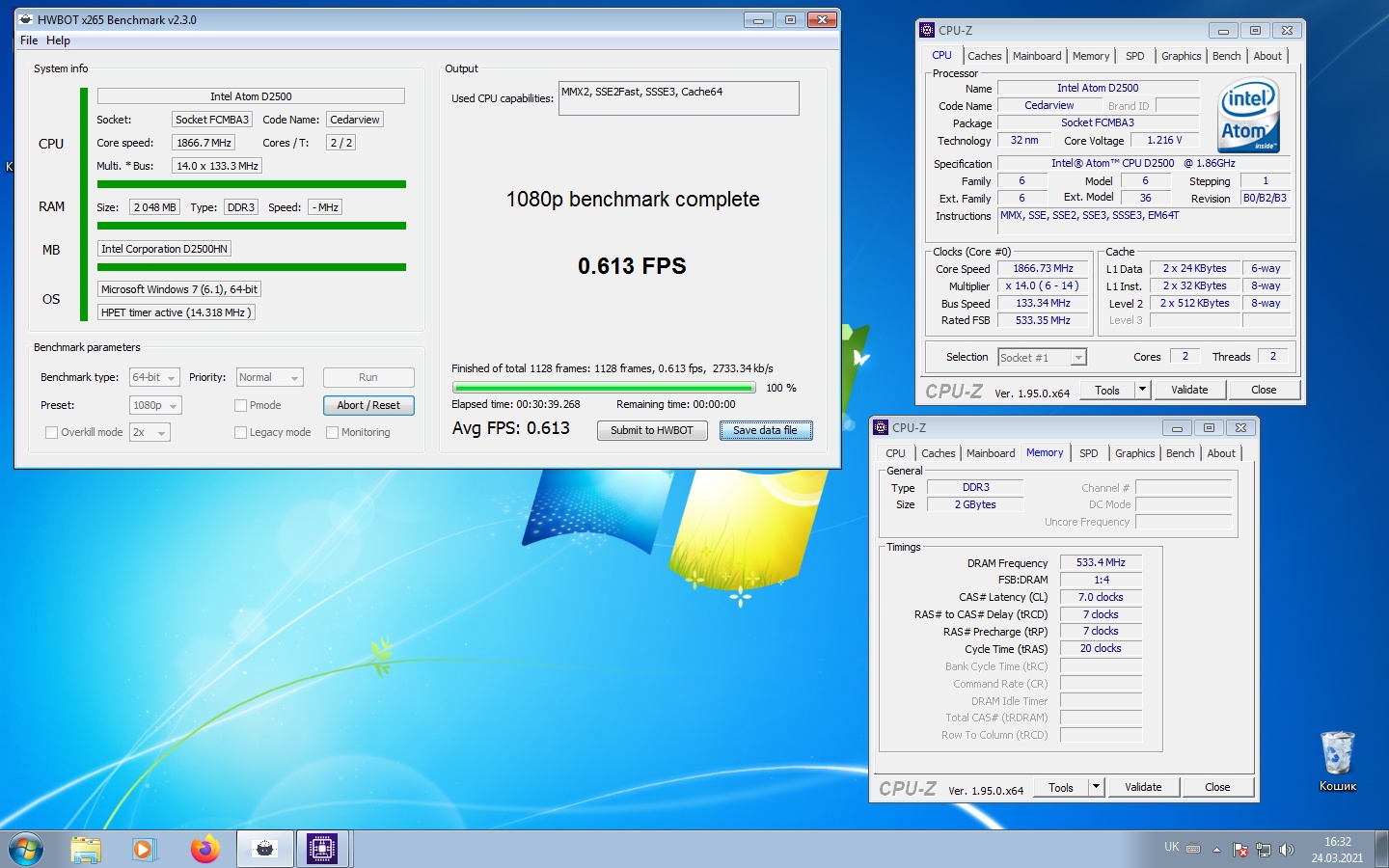This screenshot has width=1389, height=868.
Task: Click Submit to HWBOT button
Action: [652, 430]
